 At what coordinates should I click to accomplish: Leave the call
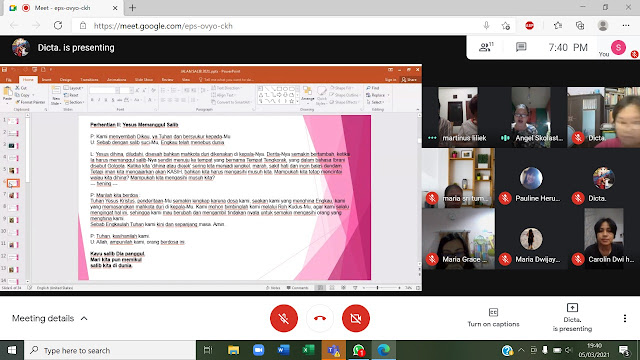click(320, 318)
